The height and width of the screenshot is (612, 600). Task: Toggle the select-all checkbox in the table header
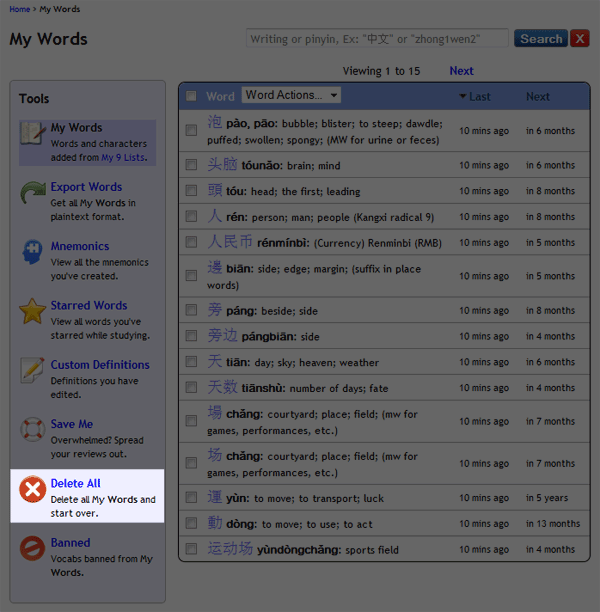pyautogui.click(x=191, y=96)
